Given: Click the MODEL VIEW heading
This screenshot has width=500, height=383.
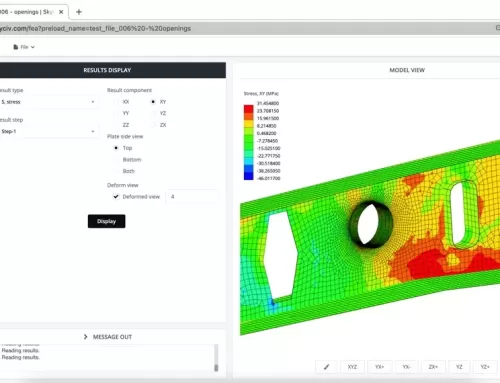Looking at the screenshot, I should click(x=407, y=70).
